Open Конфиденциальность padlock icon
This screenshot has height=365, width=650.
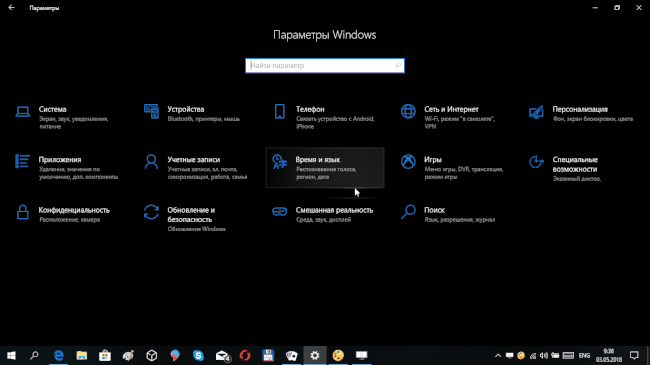(x=22, y=212)
